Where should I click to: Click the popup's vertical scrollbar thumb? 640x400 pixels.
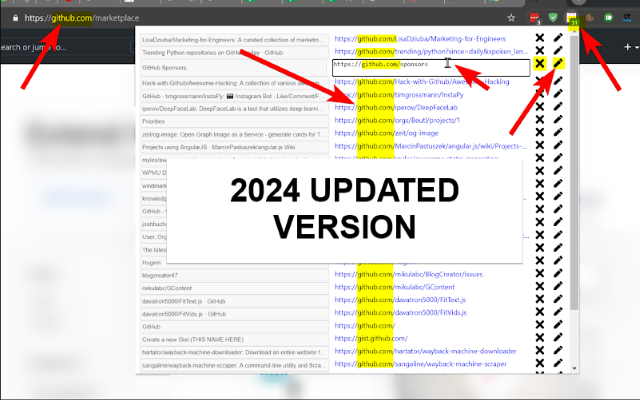(574, 173)
